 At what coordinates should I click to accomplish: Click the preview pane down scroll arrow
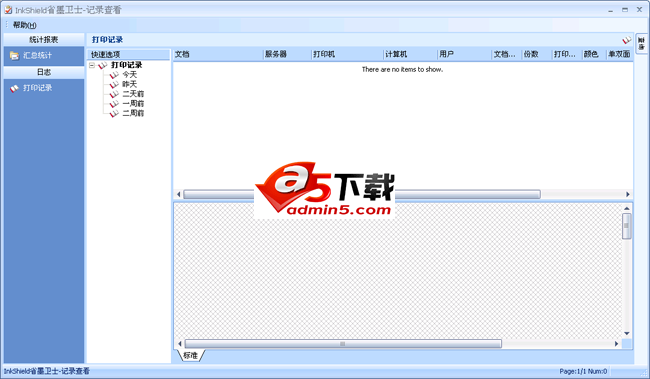coord(626,333)
